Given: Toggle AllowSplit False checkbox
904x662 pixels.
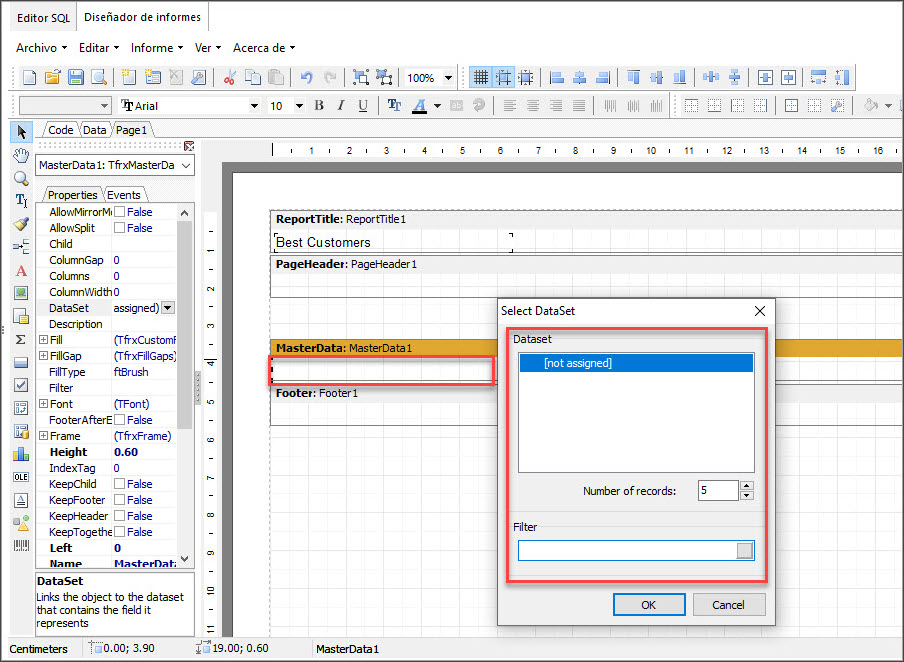Looking at the screenshot, I should (x=119, y=228).
